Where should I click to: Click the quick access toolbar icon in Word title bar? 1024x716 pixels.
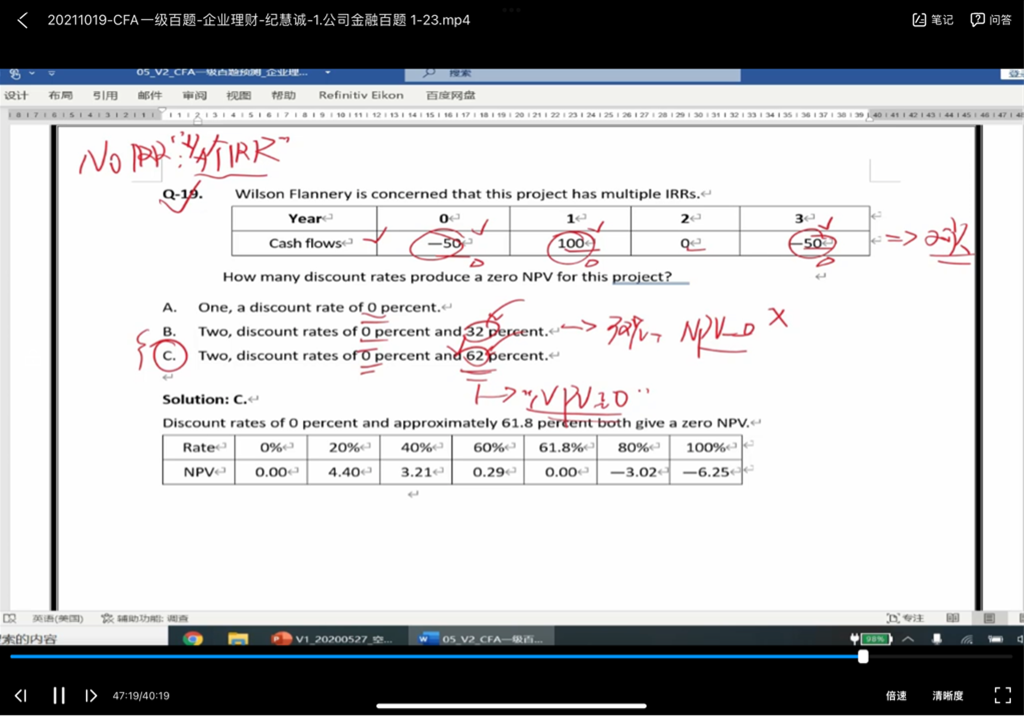tap(15, 74)
